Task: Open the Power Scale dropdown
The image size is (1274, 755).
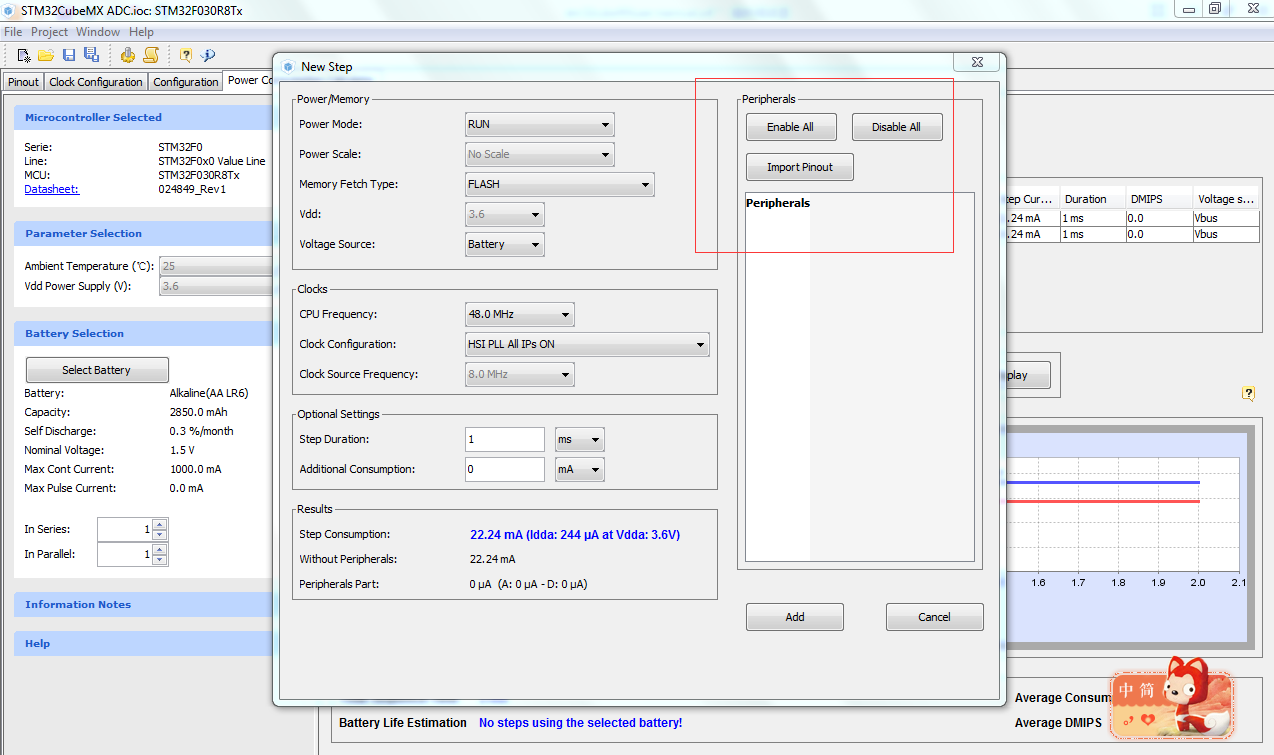Action: pyautogui.click(x=540, y=154)
